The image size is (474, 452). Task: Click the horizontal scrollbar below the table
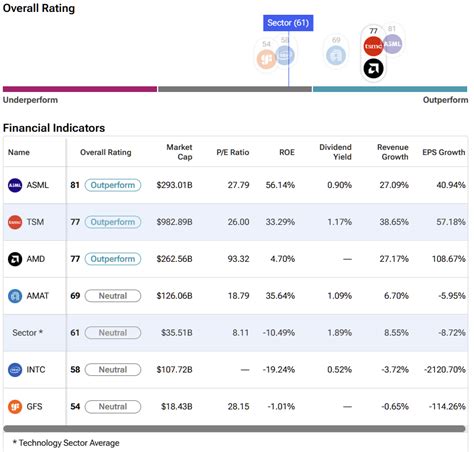[x=234, y=429]
